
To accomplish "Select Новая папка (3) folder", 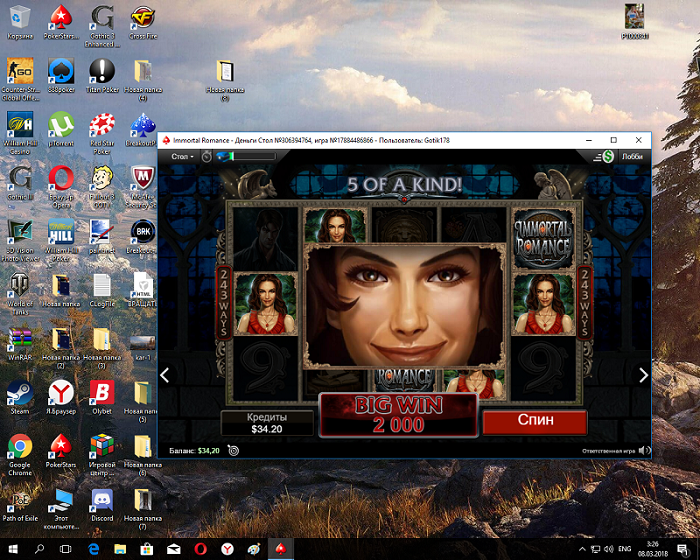I will pos(102,347).
